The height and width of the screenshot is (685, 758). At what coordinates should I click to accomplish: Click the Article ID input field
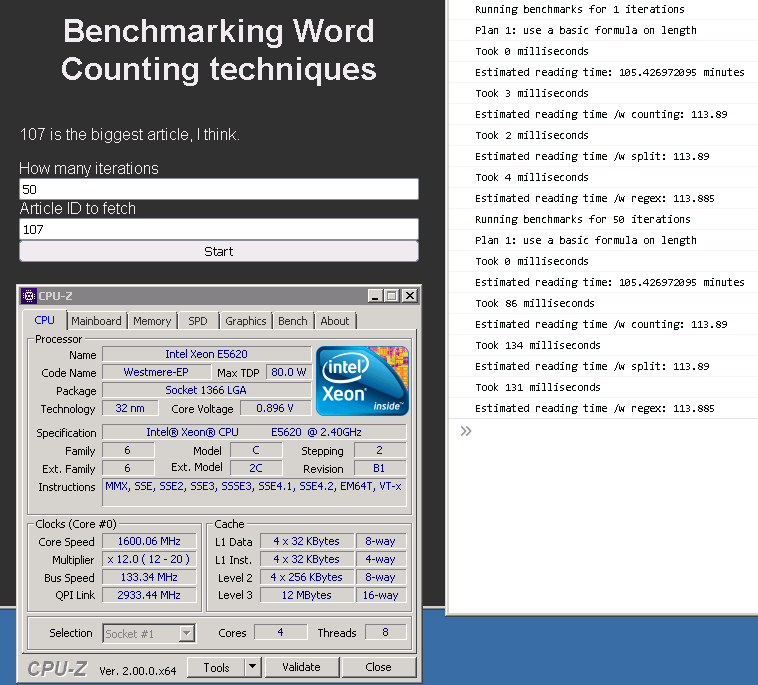(218, 230)
